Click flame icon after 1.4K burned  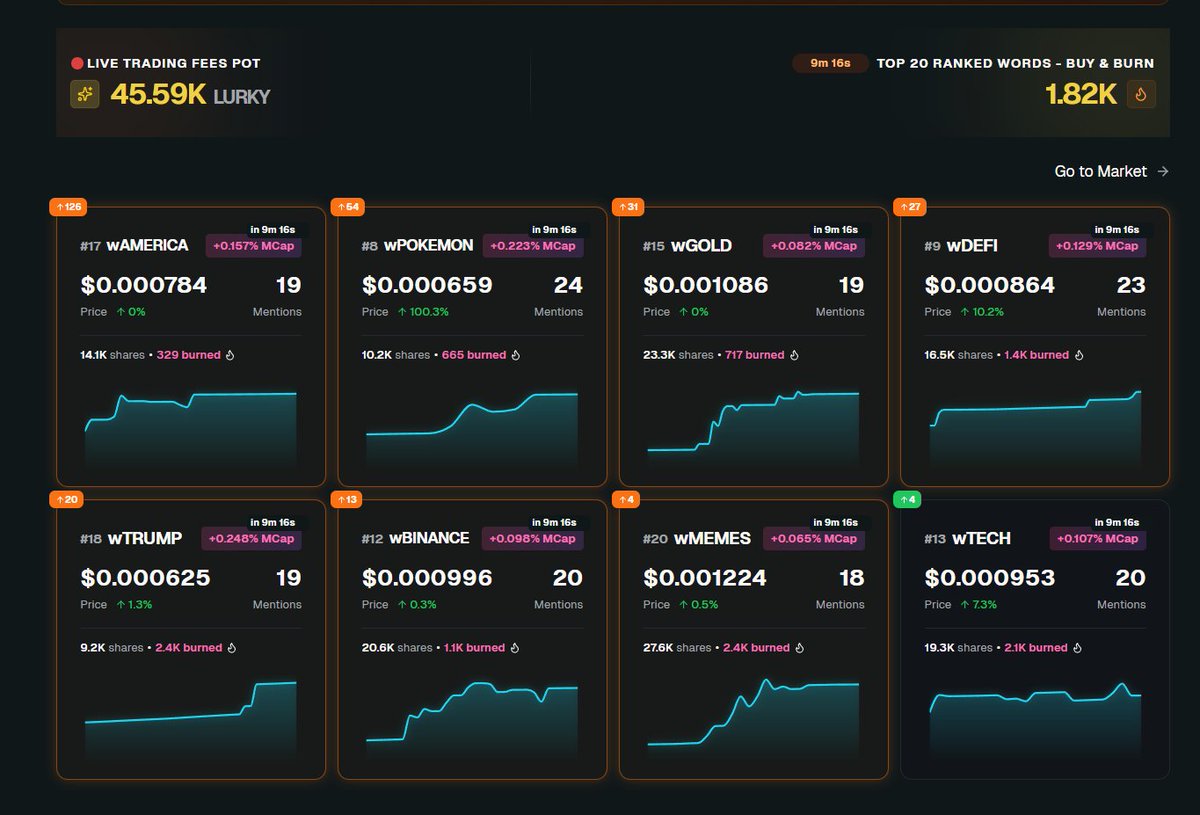pos(1079,355)
